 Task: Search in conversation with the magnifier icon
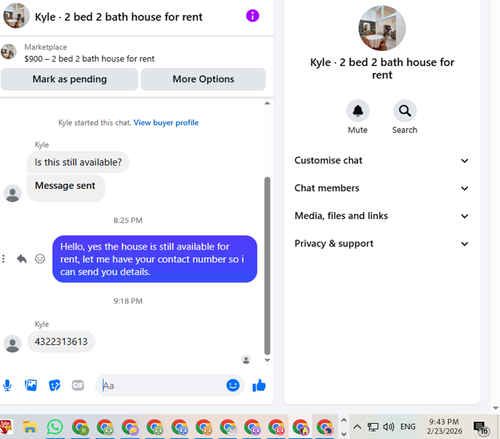[x=405, y=111]
